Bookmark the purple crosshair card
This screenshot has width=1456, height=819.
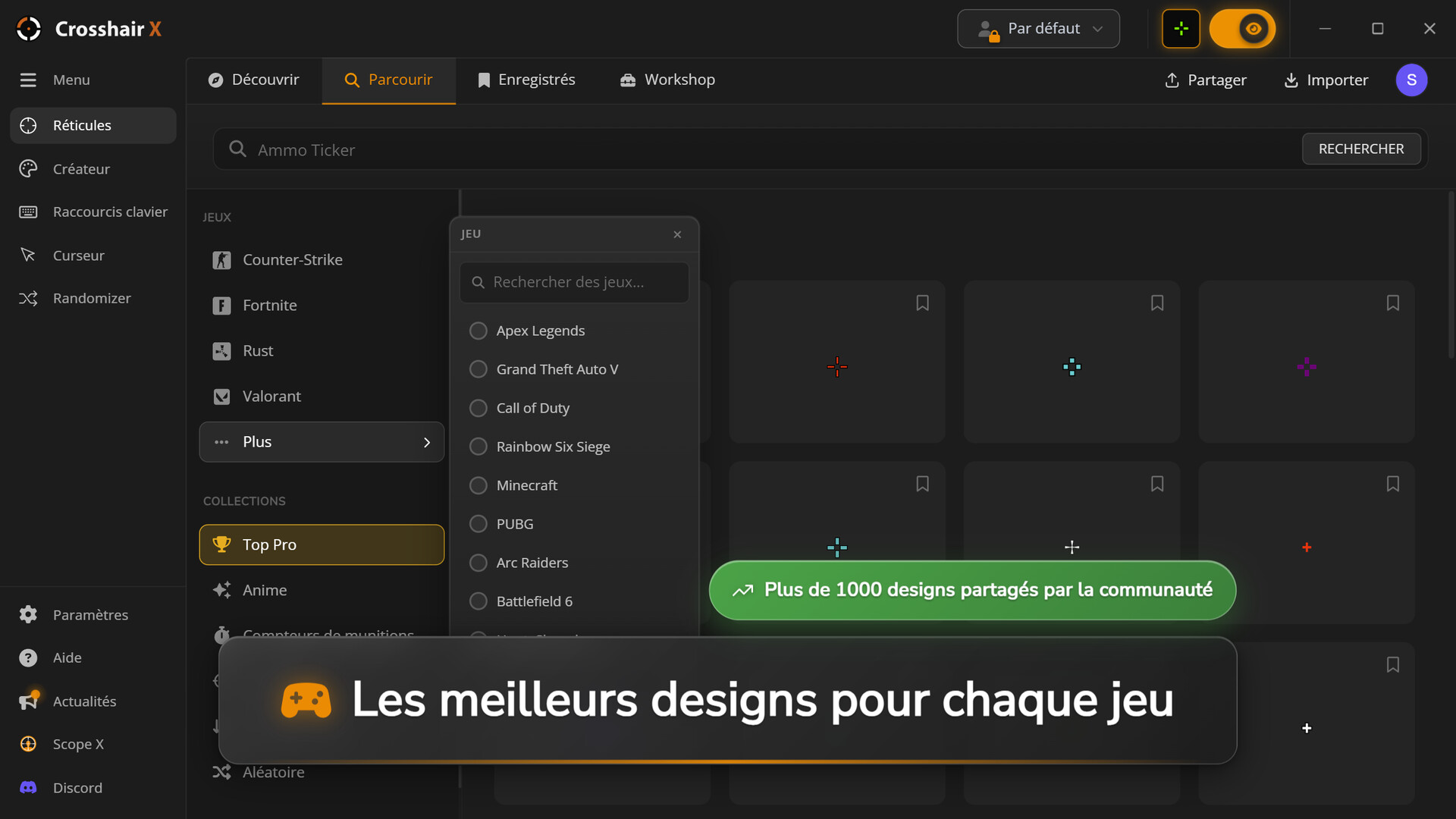click(x=1392, y=303)
